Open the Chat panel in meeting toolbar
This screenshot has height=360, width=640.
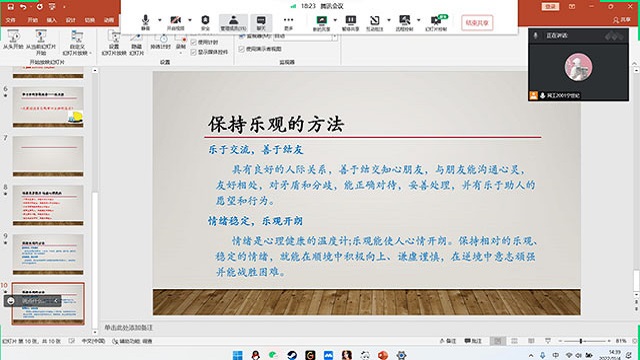[x=261, y=22]
